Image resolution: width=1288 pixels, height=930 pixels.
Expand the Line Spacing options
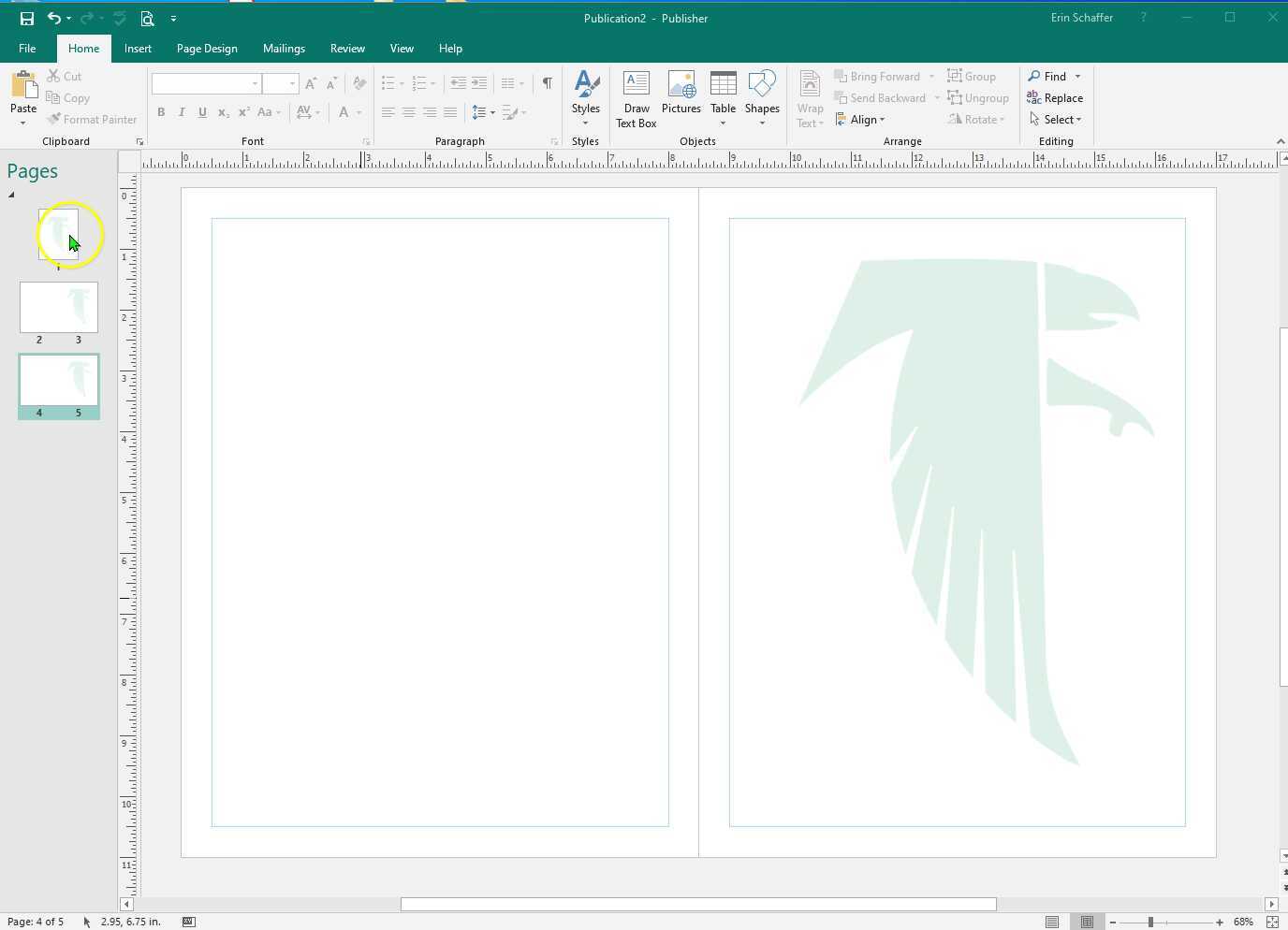point(483,112)
